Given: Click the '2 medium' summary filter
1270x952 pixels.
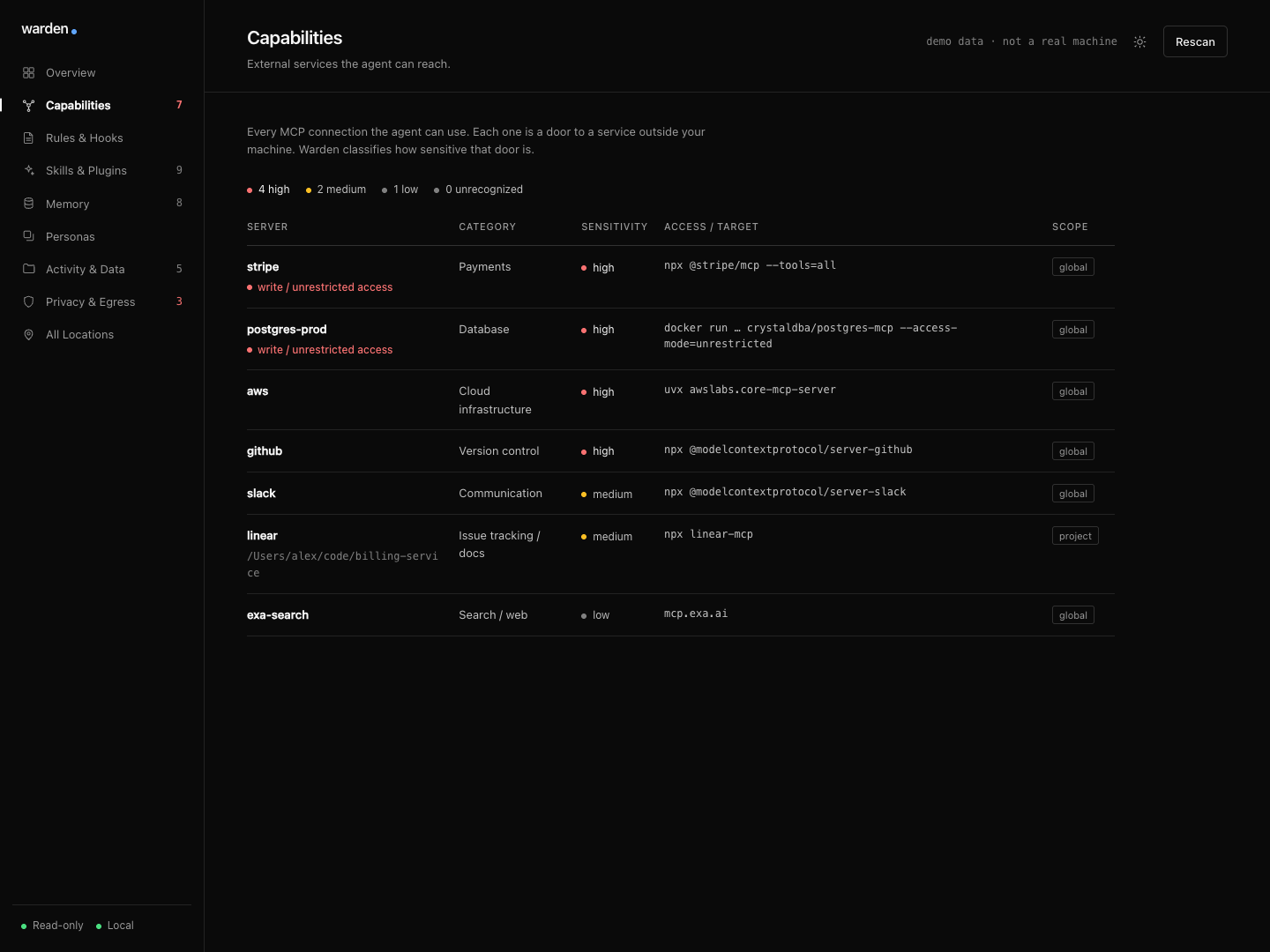Looking at the screenshot, I should (336, 190).
